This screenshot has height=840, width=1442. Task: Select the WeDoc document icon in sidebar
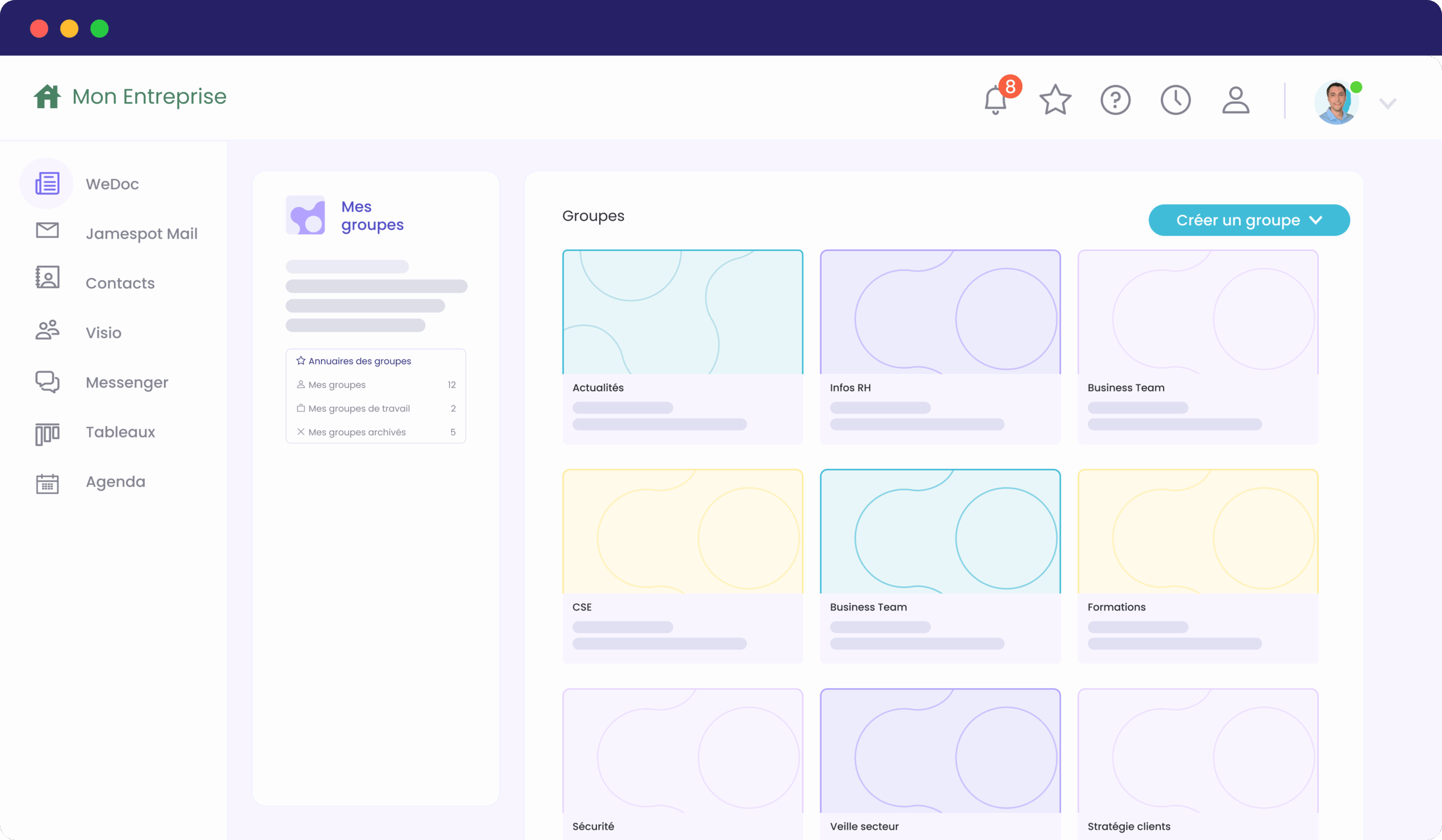coord(47,184)
